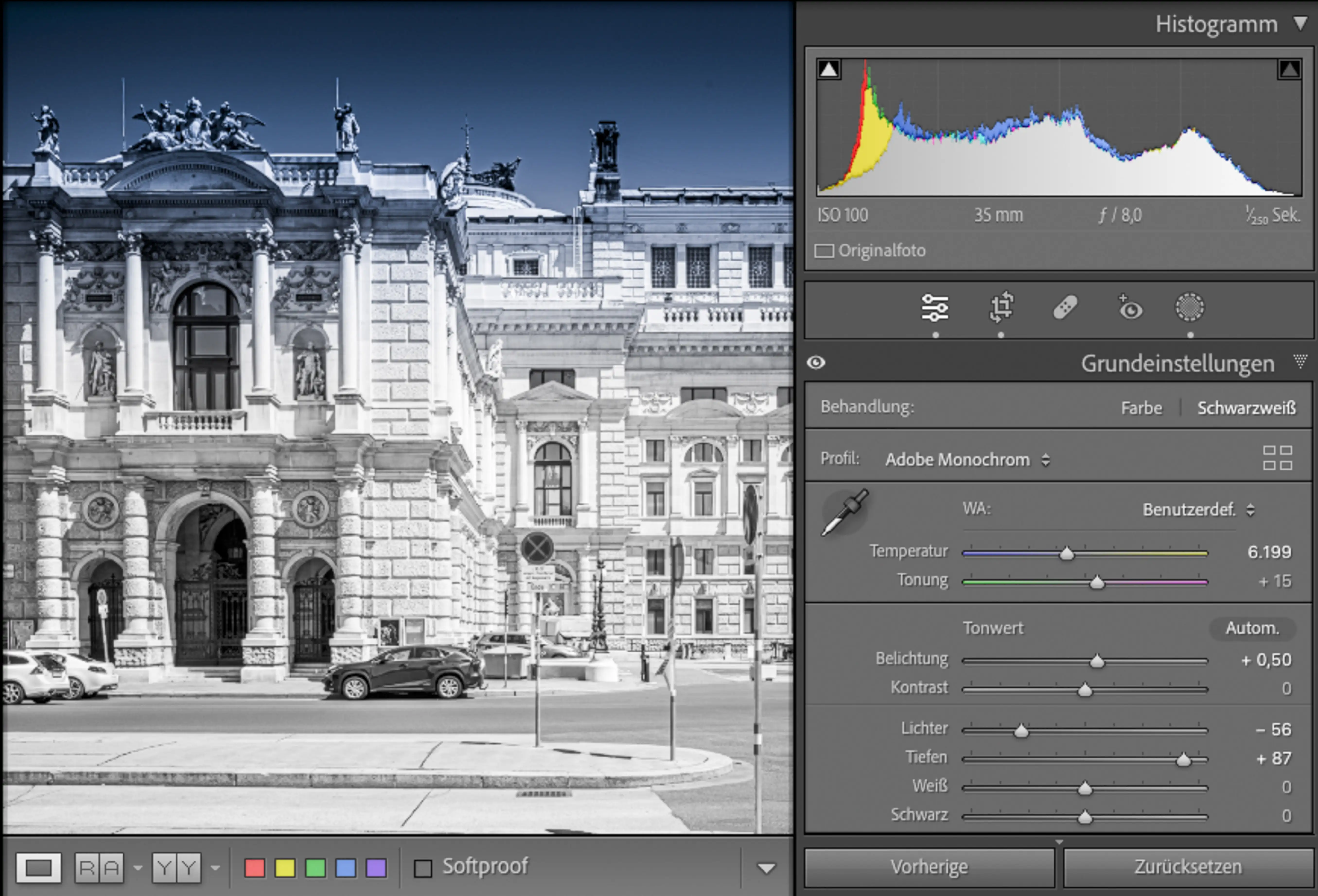Click the building photo preview
Screen dimensions: 1318x896
[398, 417]
